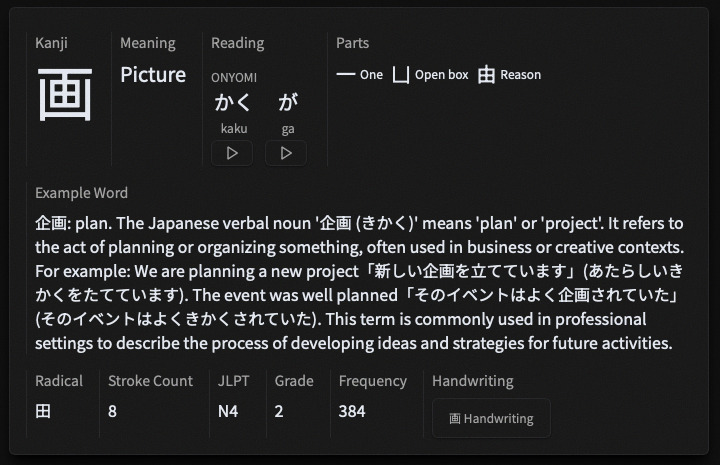Click the 'Example Word' section heading
This screenshot has height=465, width=720.
coord(81,193)
